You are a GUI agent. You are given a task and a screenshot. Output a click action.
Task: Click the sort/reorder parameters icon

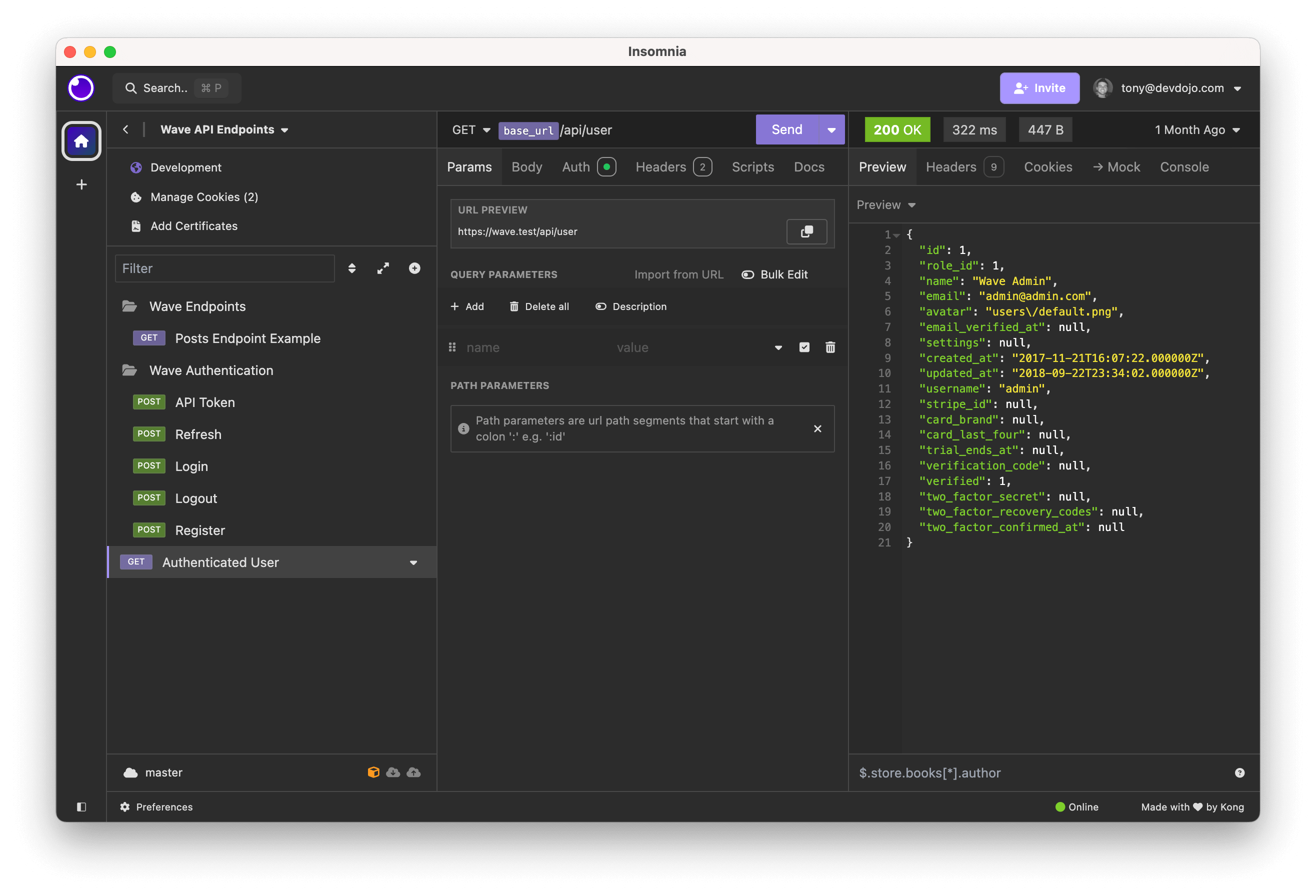pos(455,347)
